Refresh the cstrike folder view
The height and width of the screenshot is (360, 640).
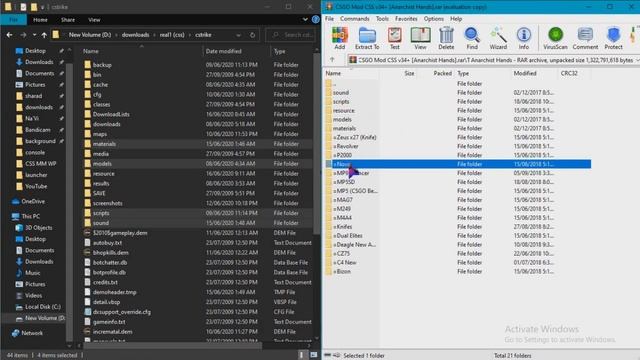click(252, 35)
